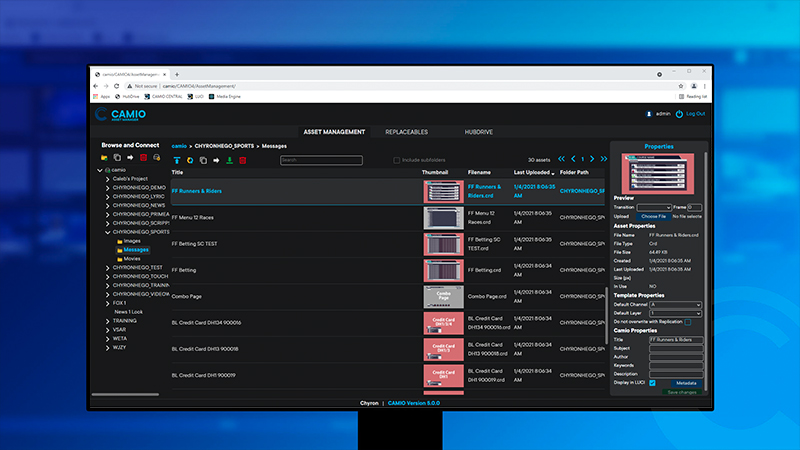This screenshot has height=450, width=800.
Task: Click the red delete folder icon in Browse panel
Action: point(143,158)
